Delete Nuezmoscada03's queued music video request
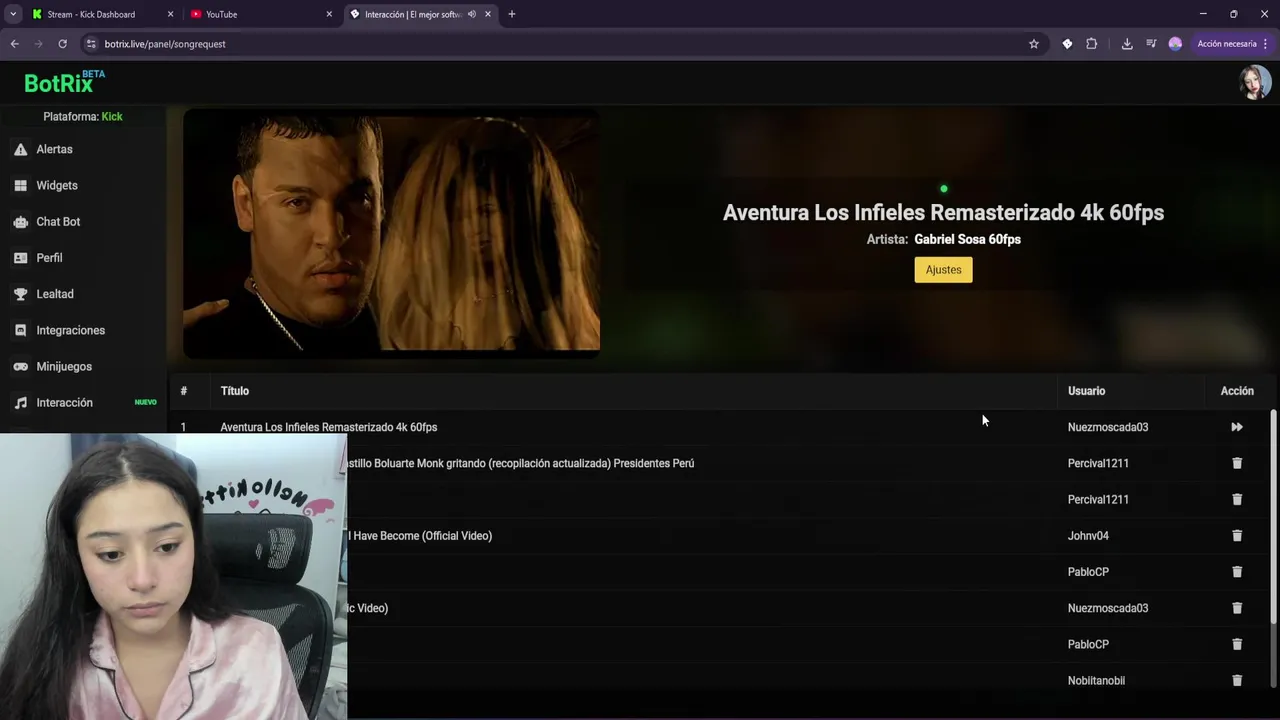Screen dimensions: 1280x720 (x=1237, y=608)
